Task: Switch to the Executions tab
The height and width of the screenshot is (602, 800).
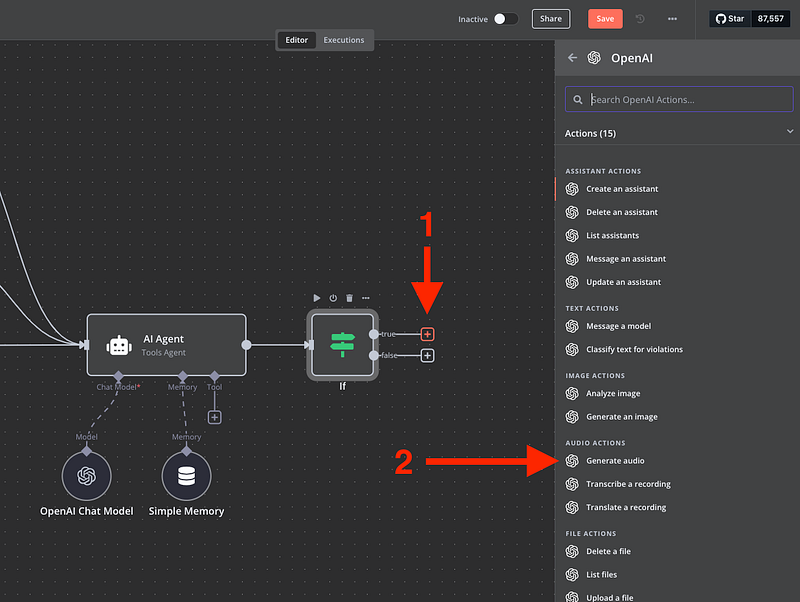Action: pos(343,40)
